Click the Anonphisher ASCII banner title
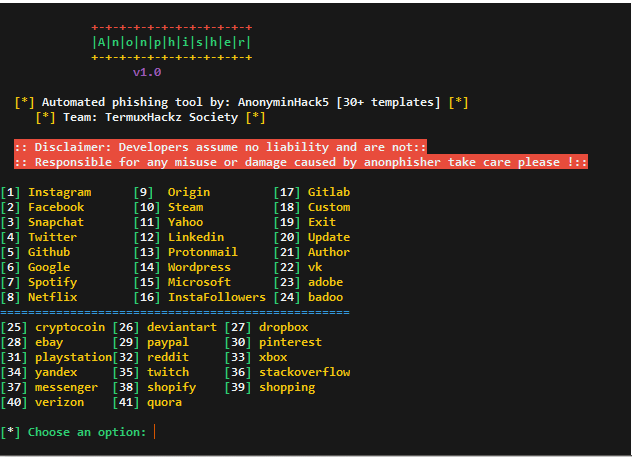 click(171, 42)
